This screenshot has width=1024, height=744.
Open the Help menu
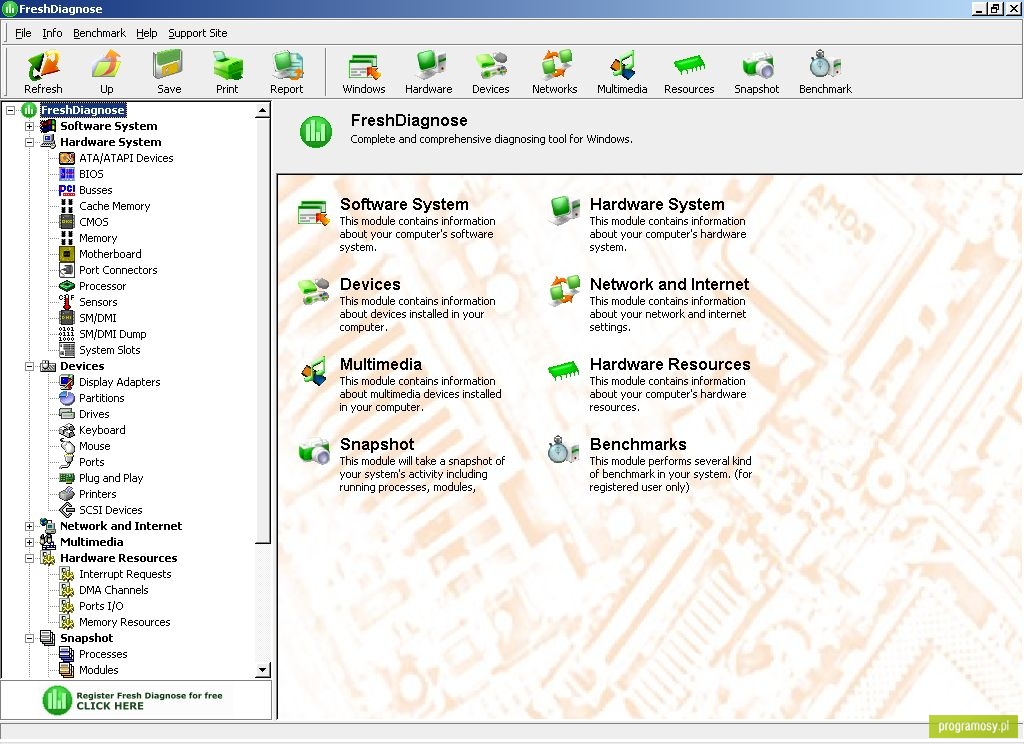146,33
